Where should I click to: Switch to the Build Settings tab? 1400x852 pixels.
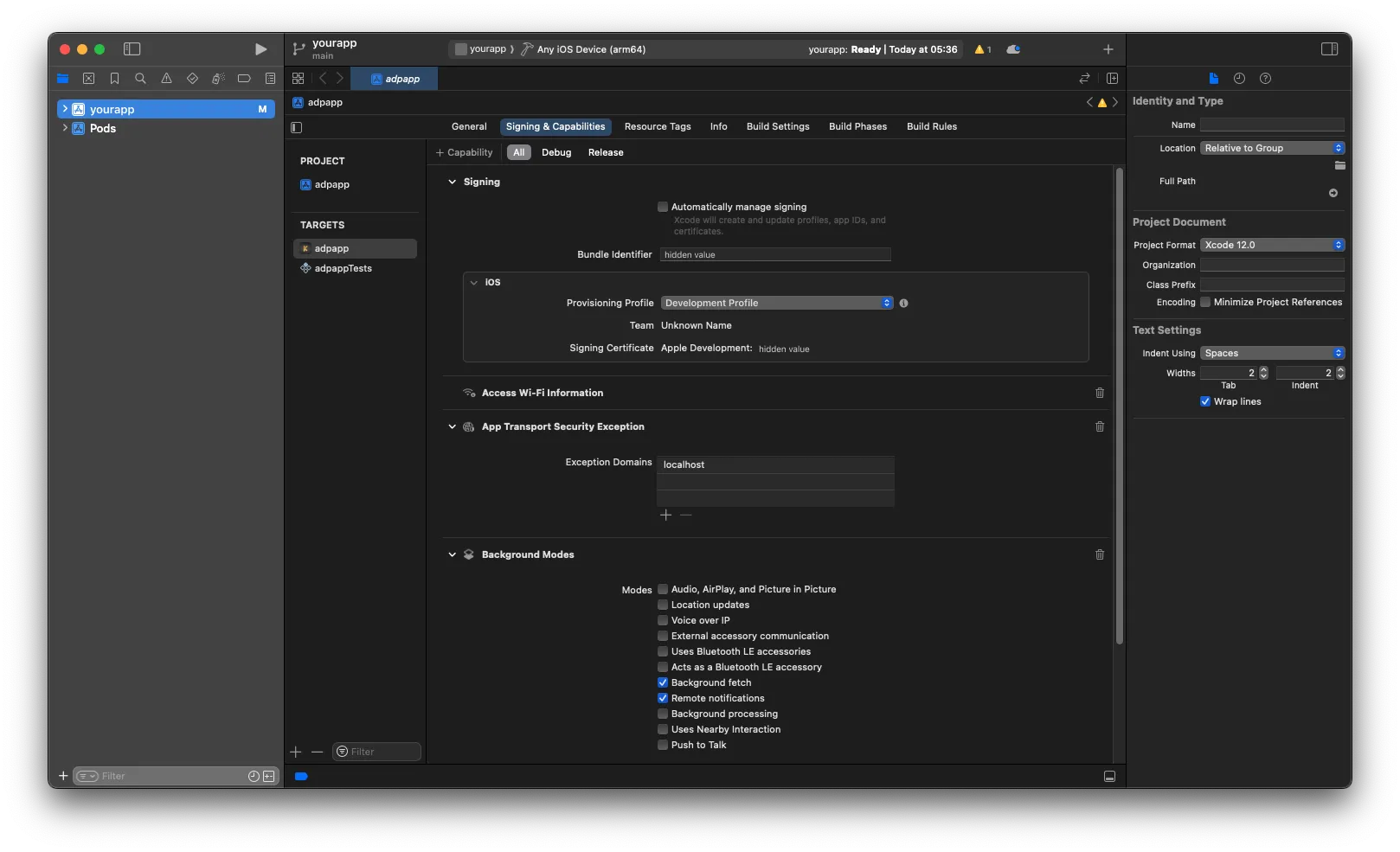(x=778, y=126)
